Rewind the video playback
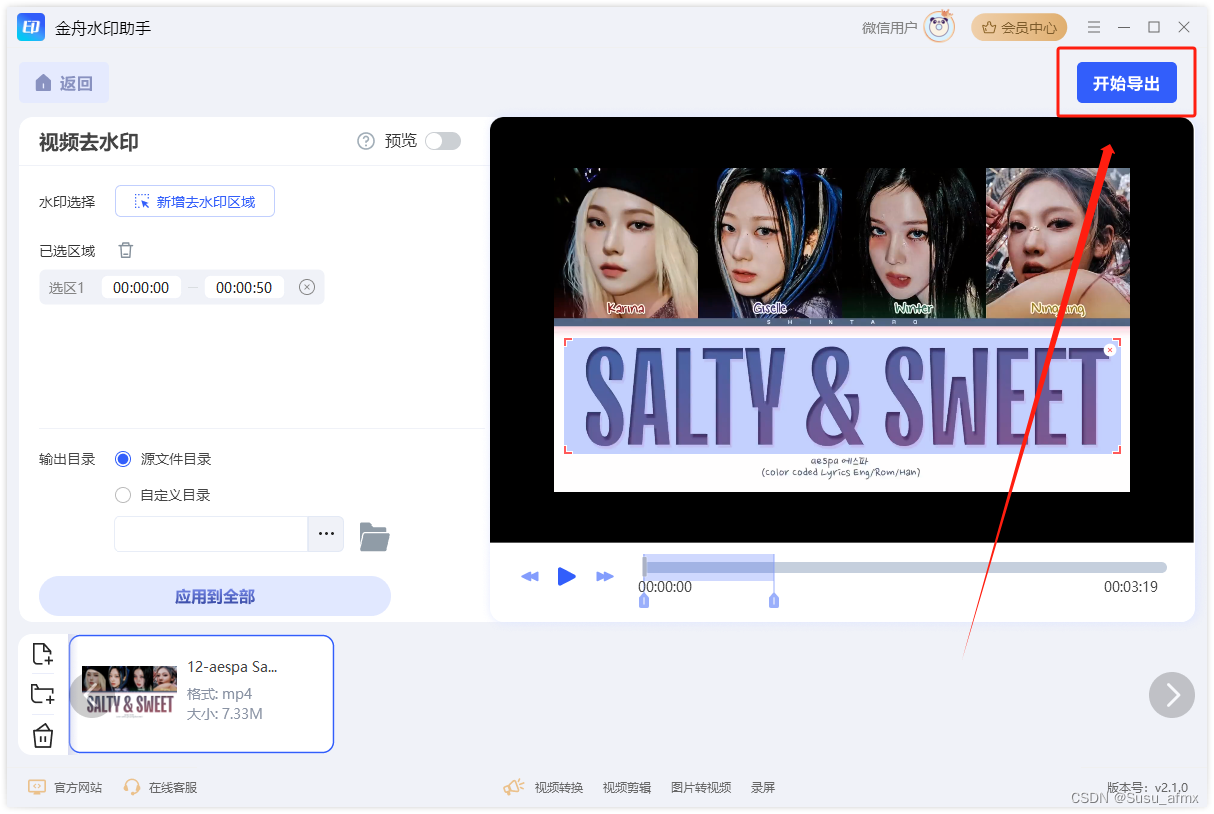The width and height of the screenshot is (1214, 814). (x=530, y=576)
